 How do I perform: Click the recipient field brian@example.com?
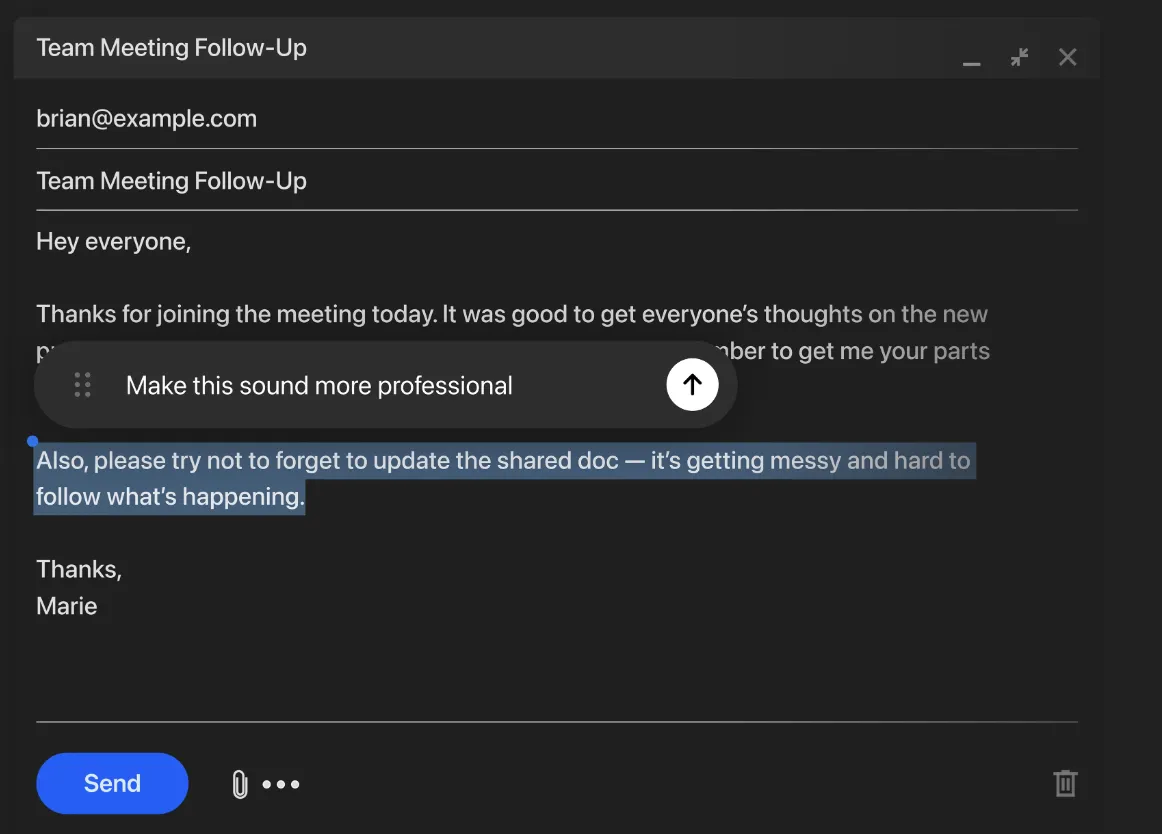[147, 119]
